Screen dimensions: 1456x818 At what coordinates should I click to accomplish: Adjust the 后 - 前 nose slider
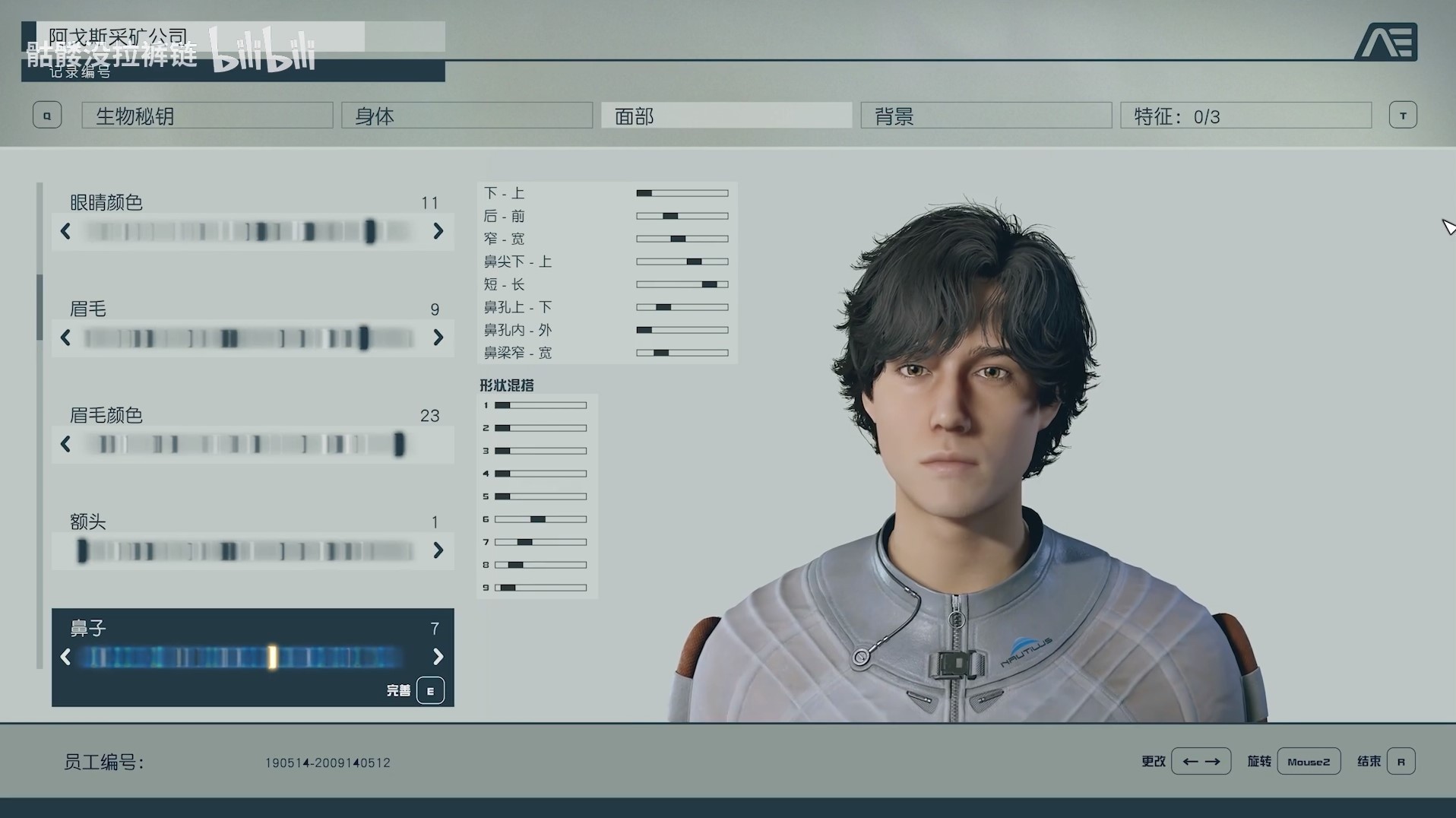682,216
